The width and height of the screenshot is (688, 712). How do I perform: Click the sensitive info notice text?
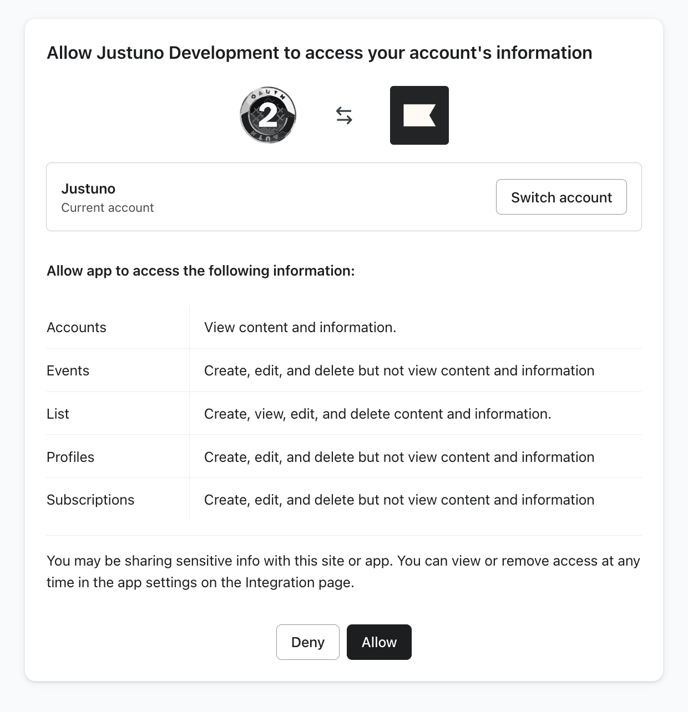343,571
